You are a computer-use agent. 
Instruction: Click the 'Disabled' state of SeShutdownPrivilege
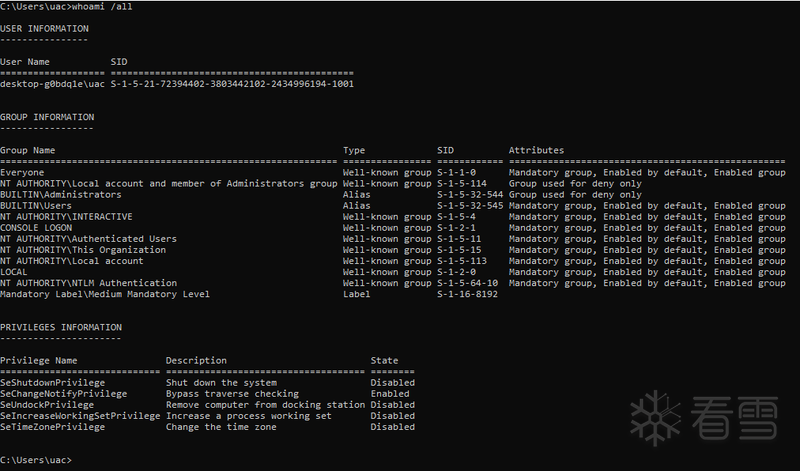tap(393, 383)
